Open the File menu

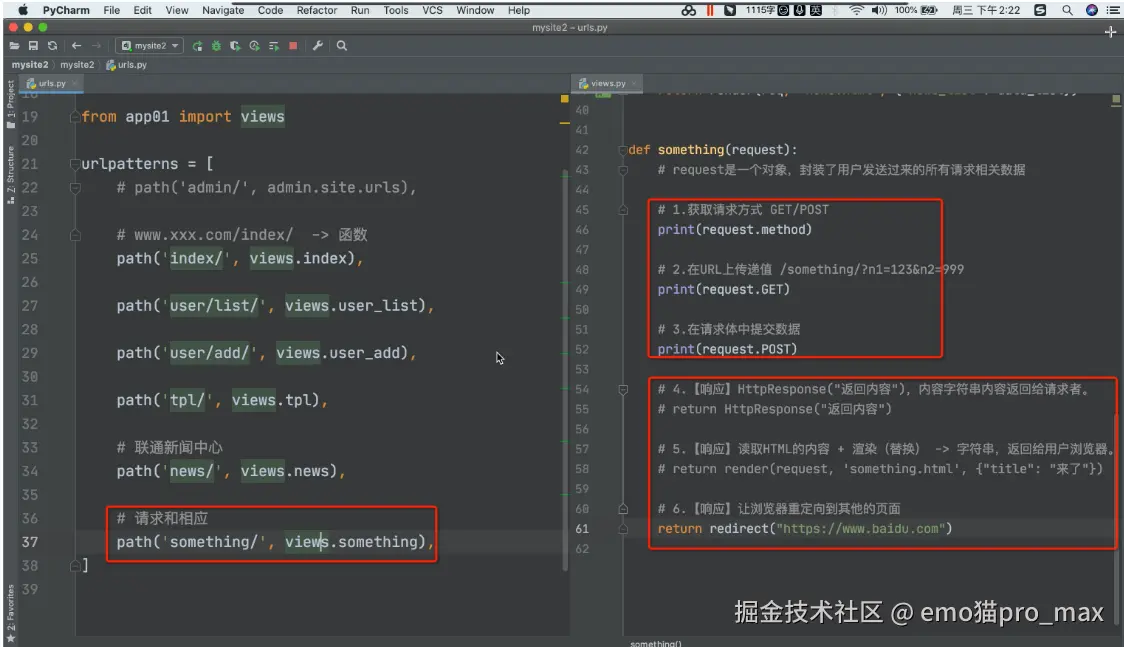(x=112, y=10)
